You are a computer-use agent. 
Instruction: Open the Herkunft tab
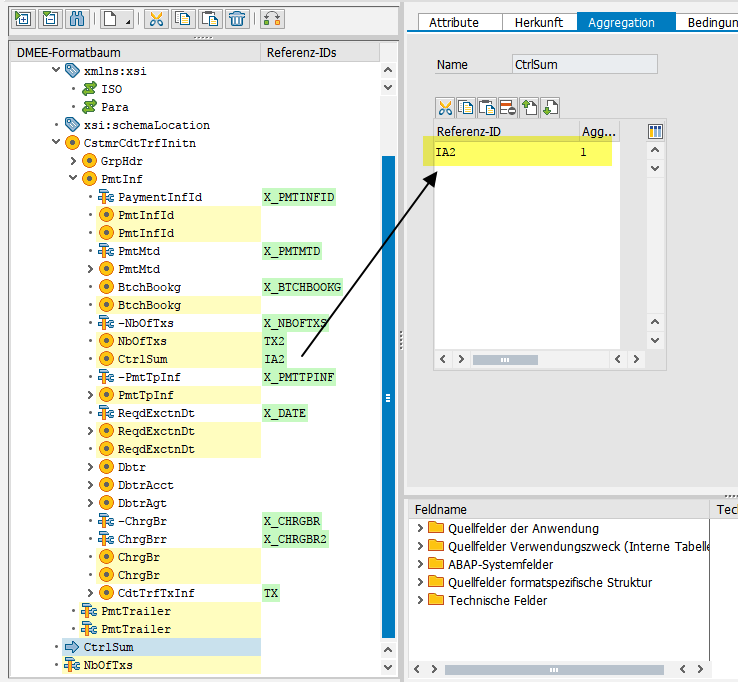point(539,22)
